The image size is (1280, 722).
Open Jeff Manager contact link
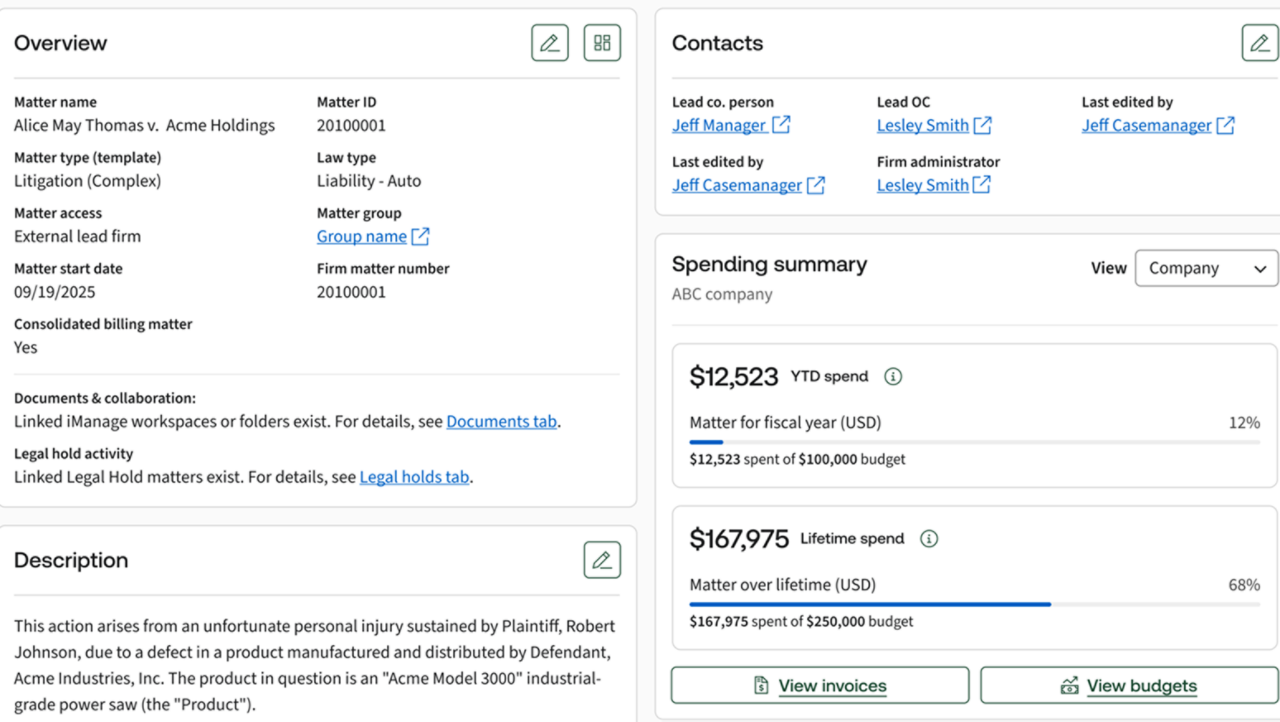[718, 125]
